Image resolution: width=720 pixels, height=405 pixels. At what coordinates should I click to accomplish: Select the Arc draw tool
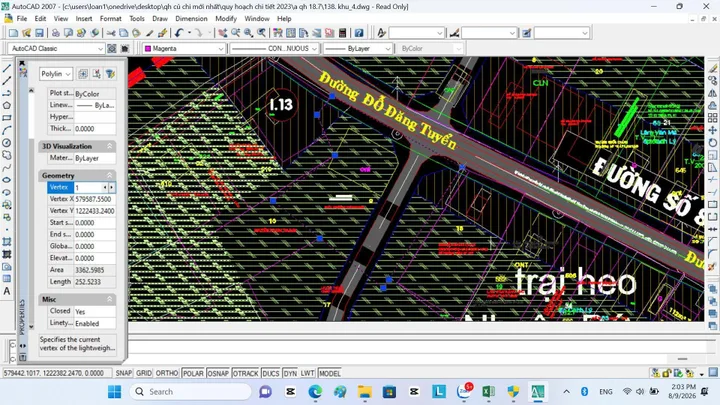point(6,130)
